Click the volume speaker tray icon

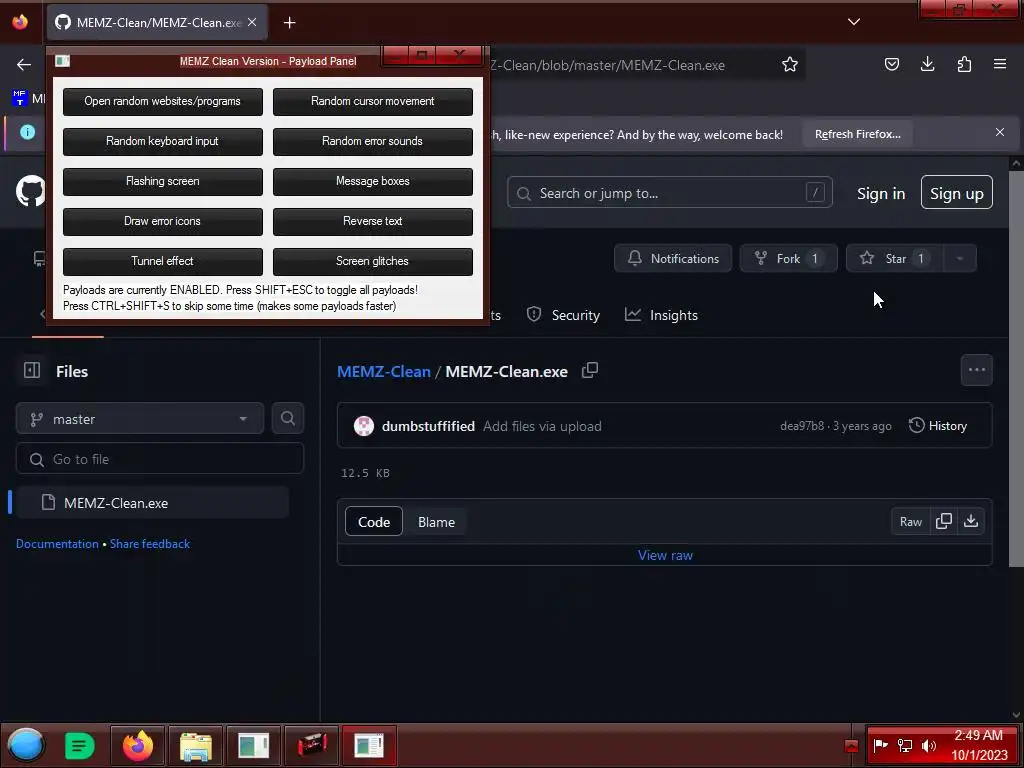click(929, 745)
